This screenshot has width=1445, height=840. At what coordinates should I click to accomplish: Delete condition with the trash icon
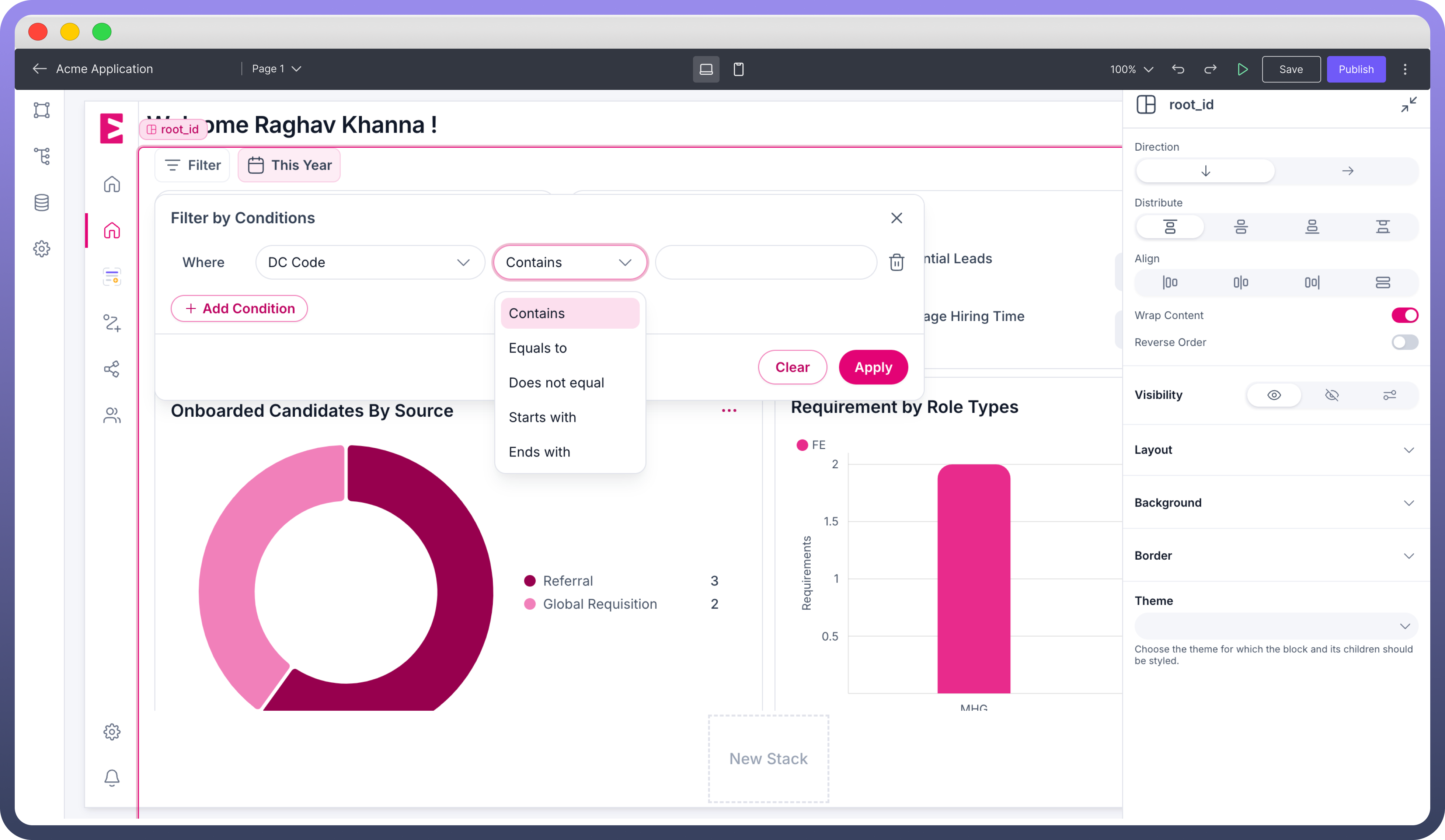click(x=896, y=262)
